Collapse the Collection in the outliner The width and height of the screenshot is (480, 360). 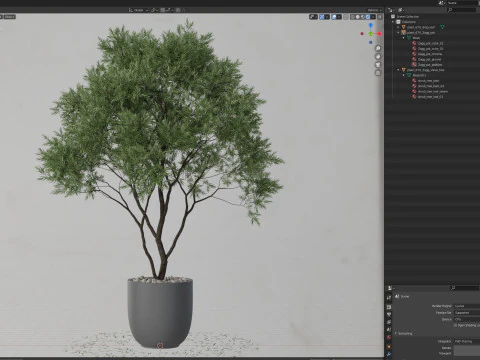coord(393,22)
